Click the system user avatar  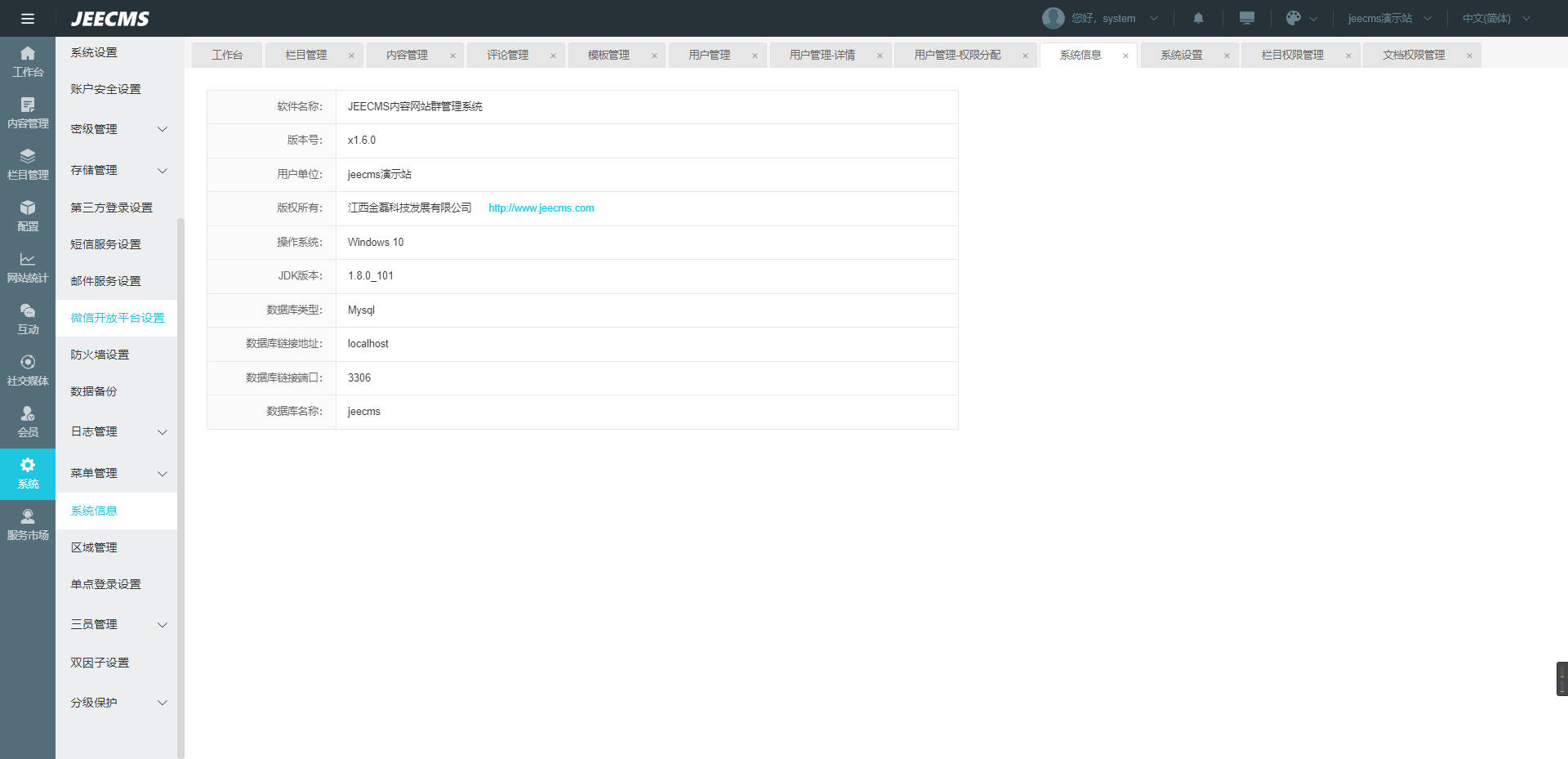point(1053,18)
